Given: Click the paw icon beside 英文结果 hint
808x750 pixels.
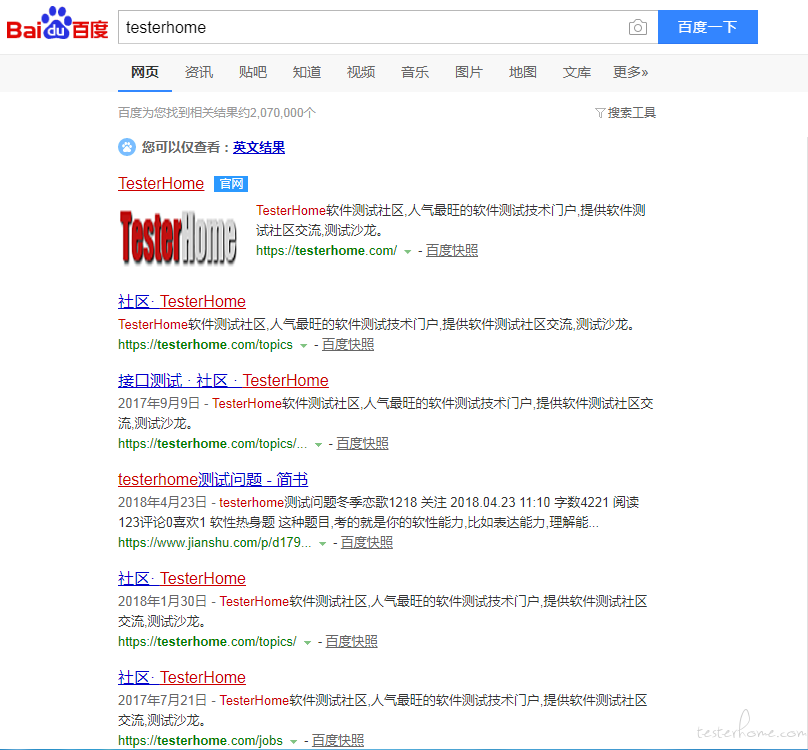Looking at the screenshot, I should click(x=127, y=147).
